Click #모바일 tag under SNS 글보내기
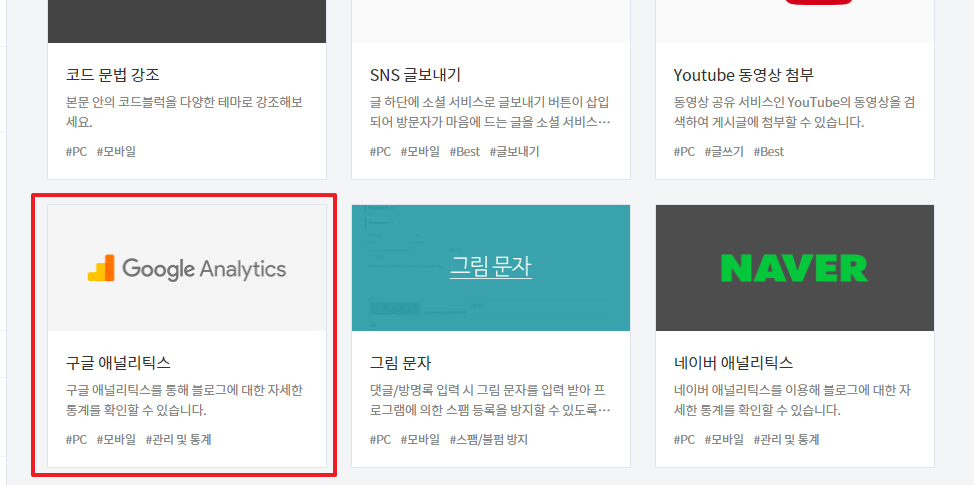The width and height of the screenshot is (974, 485). click(420, 152)
